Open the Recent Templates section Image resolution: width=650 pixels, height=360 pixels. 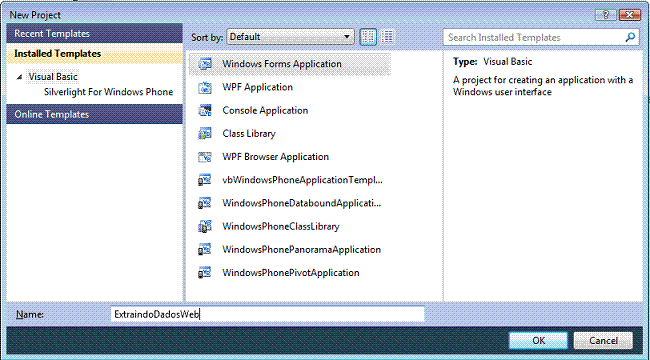[95, 34]
